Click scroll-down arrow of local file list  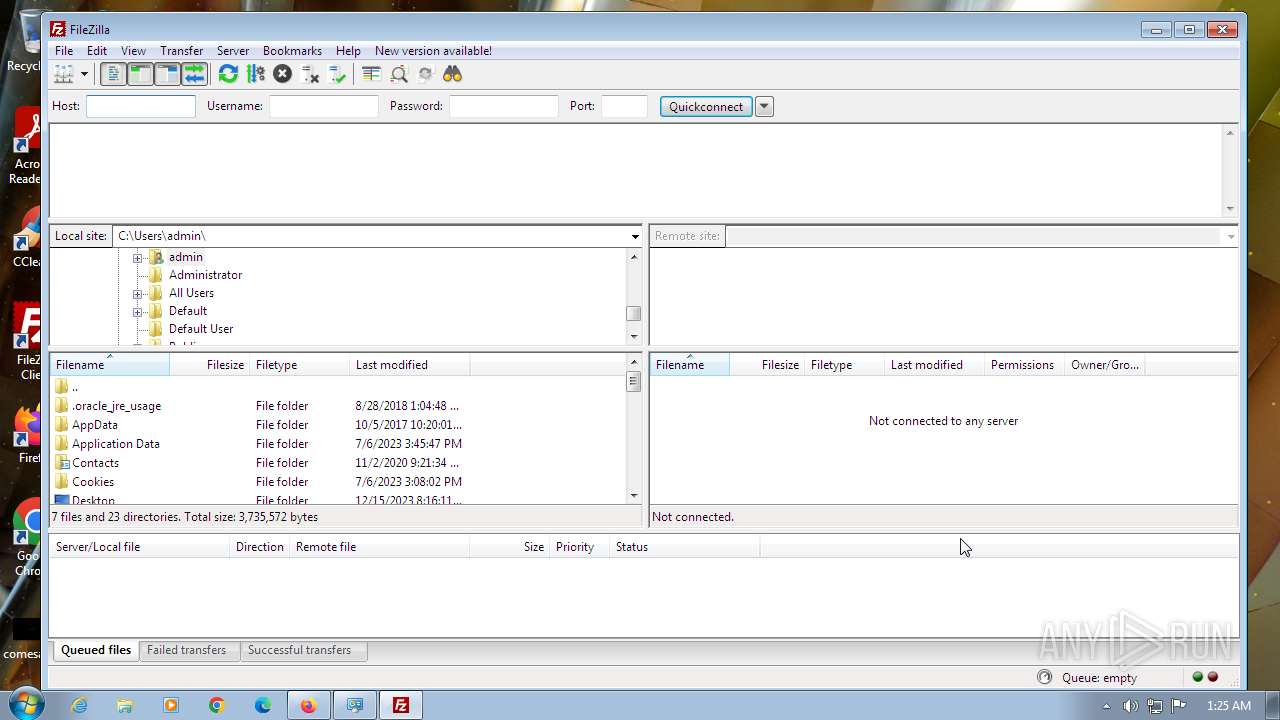point(634,496)
